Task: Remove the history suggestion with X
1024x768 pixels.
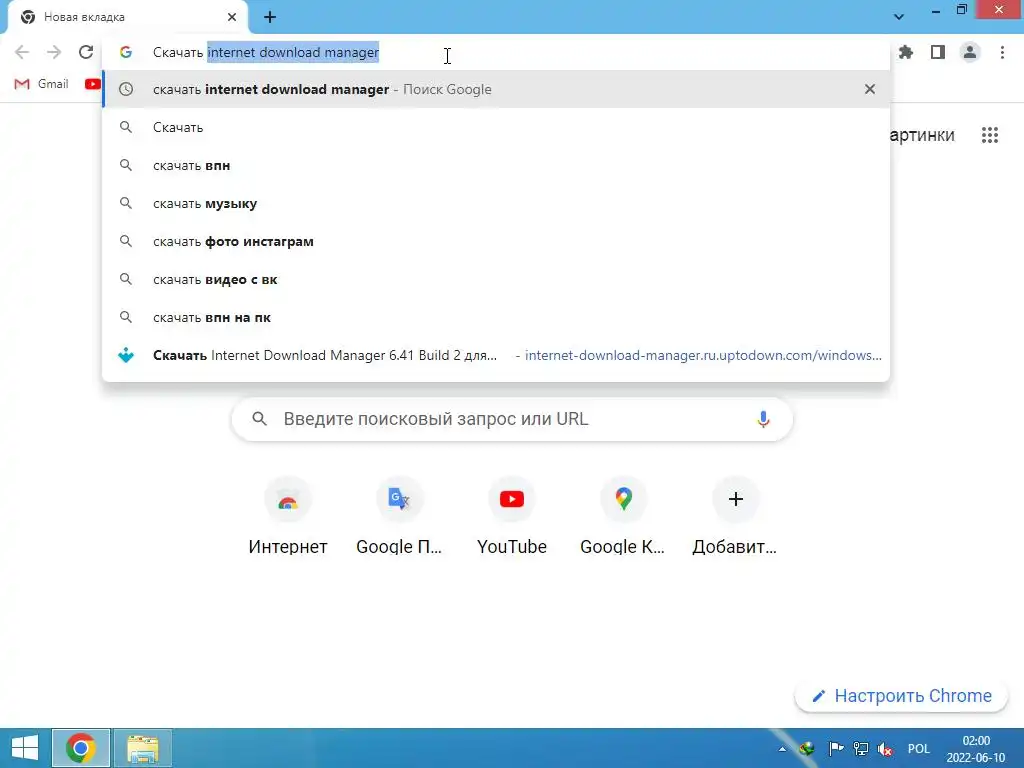Action: pyautogui.click(x=869, y=89)
